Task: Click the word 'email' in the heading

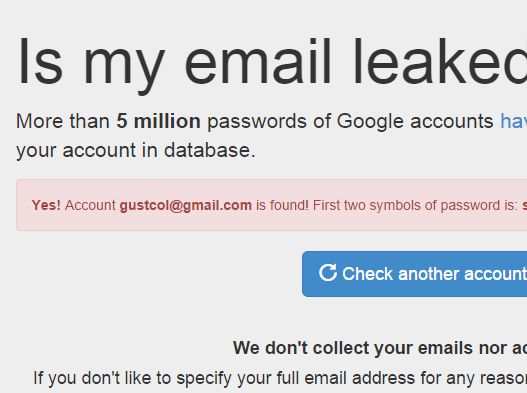Action: [x=258, y=61]
